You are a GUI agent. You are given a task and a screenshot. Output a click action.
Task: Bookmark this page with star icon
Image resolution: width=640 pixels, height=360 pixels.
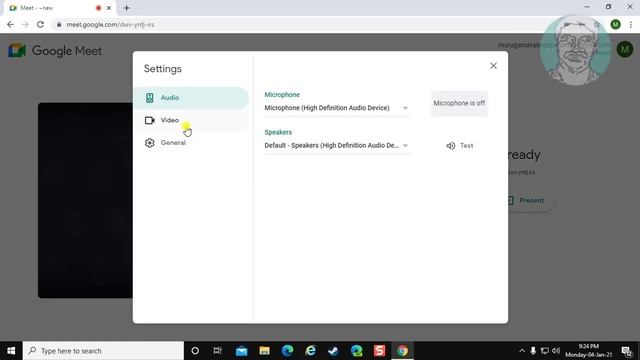click(x=597, y=24)
